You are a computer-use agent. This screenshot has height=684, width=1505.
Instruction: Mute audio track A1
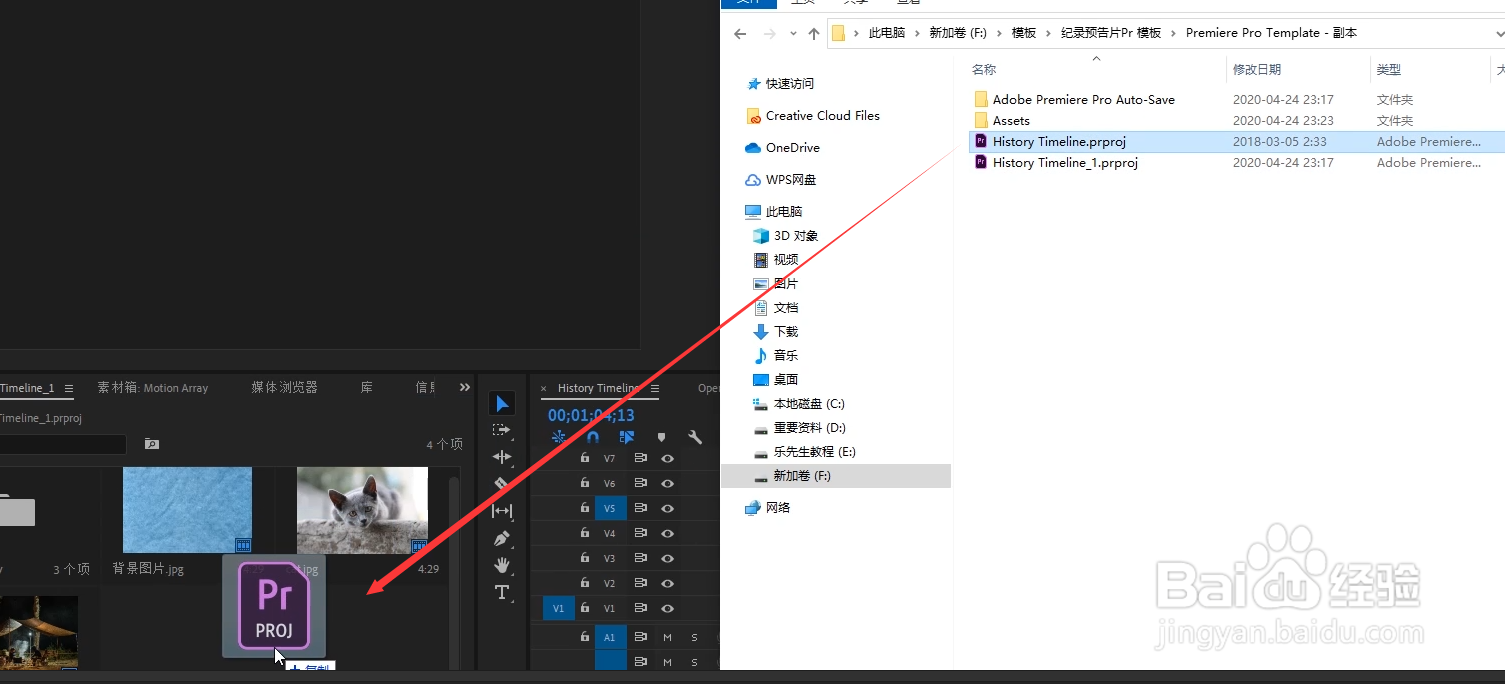pyautogui.click(x=667, y=637)
